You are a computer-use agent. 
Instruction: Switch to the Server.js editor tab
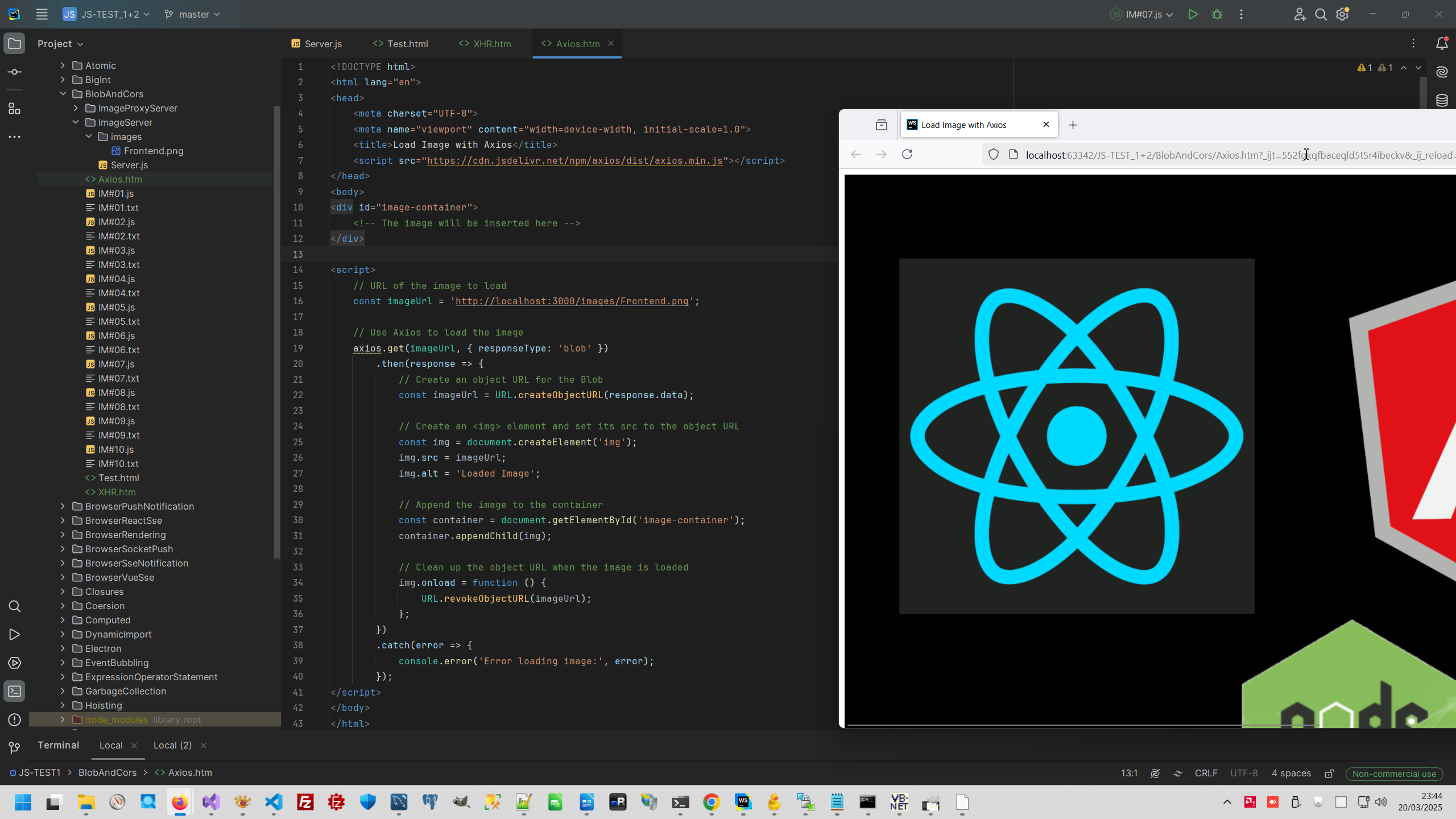coord(317,44)
